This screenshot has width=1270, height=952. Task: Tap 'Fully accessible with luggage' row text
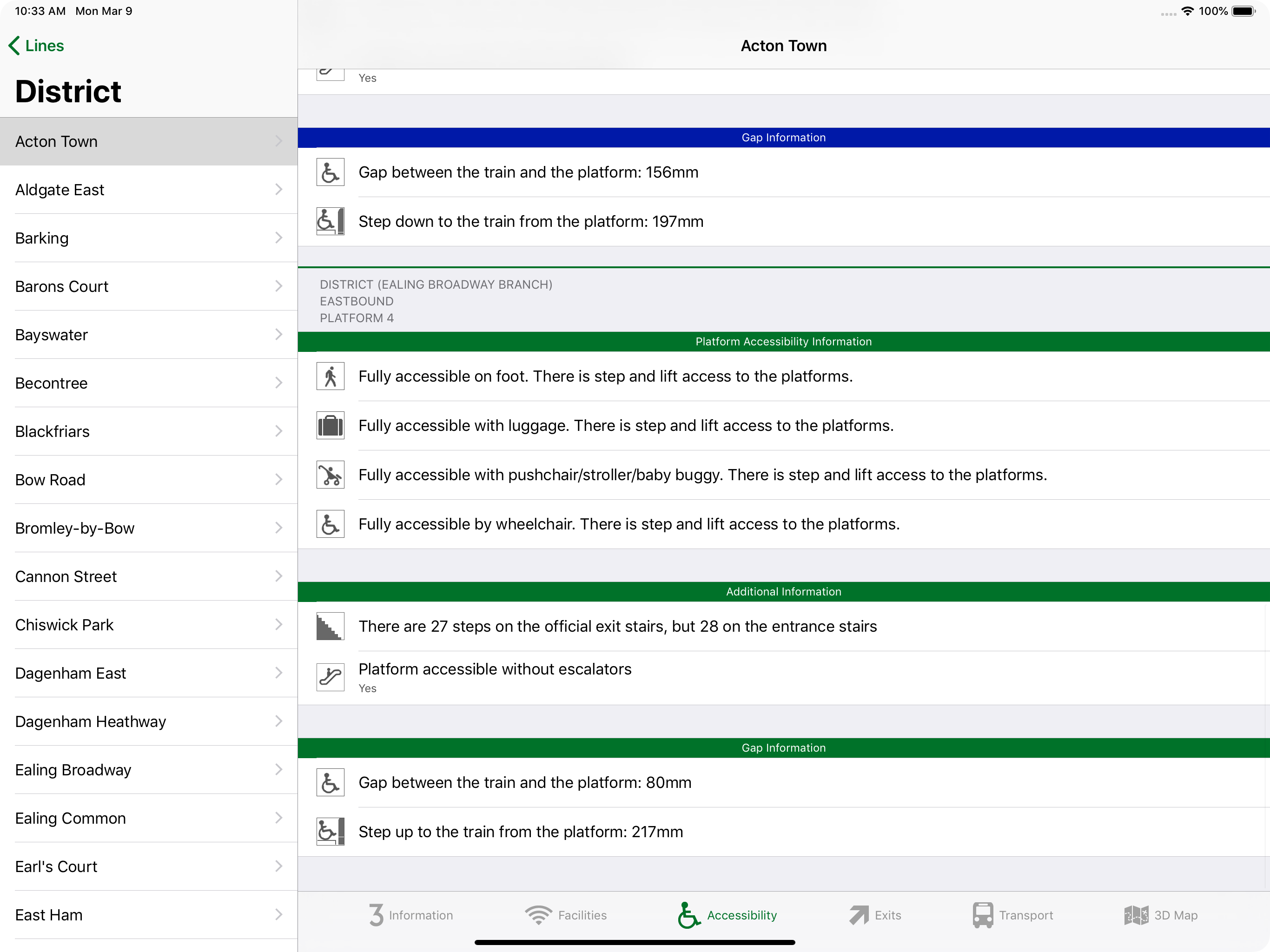[x=626, y=425]
